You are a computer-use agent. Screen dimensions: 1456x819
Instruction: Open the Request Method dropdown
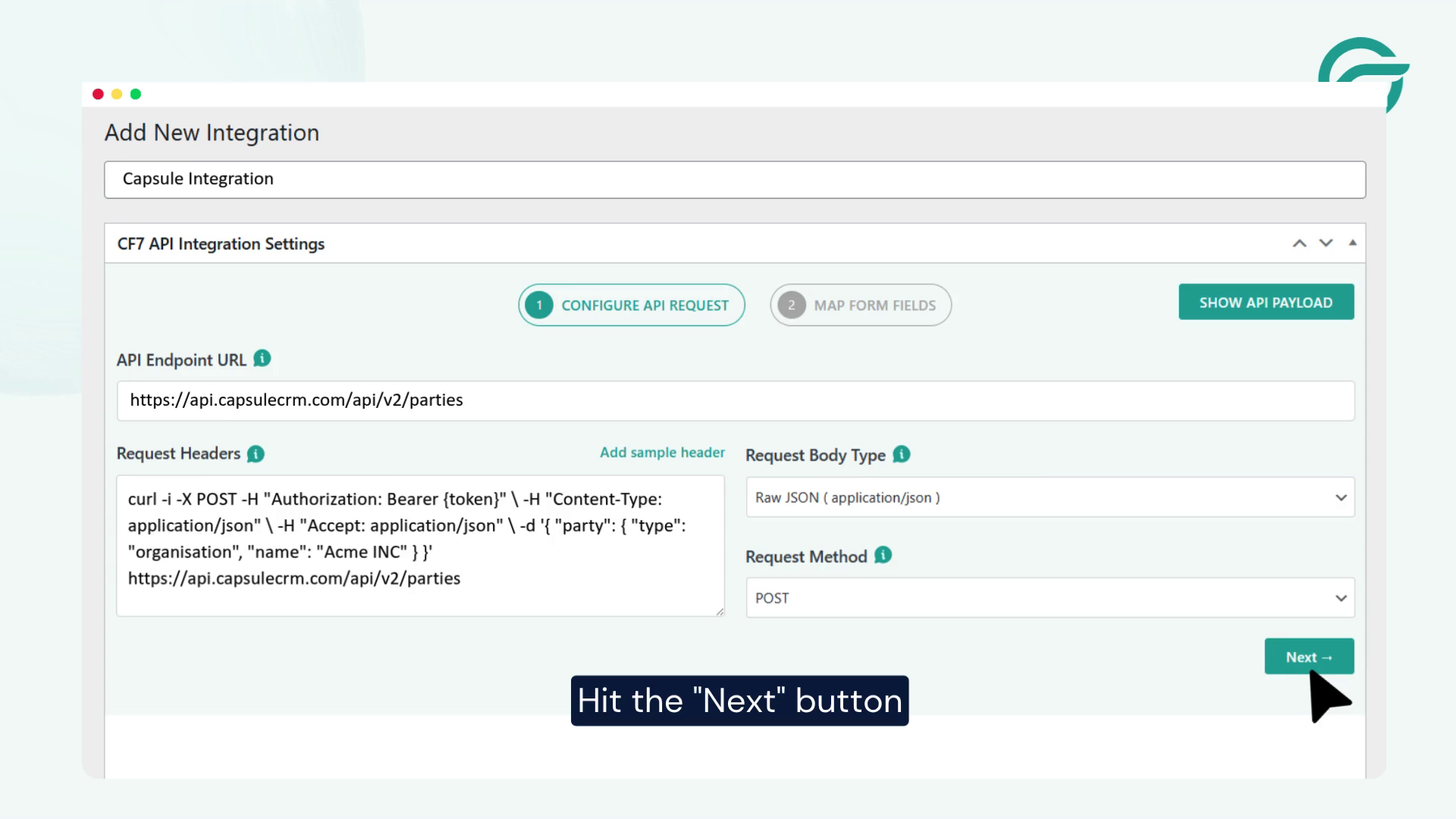[x=1050, y=598]
